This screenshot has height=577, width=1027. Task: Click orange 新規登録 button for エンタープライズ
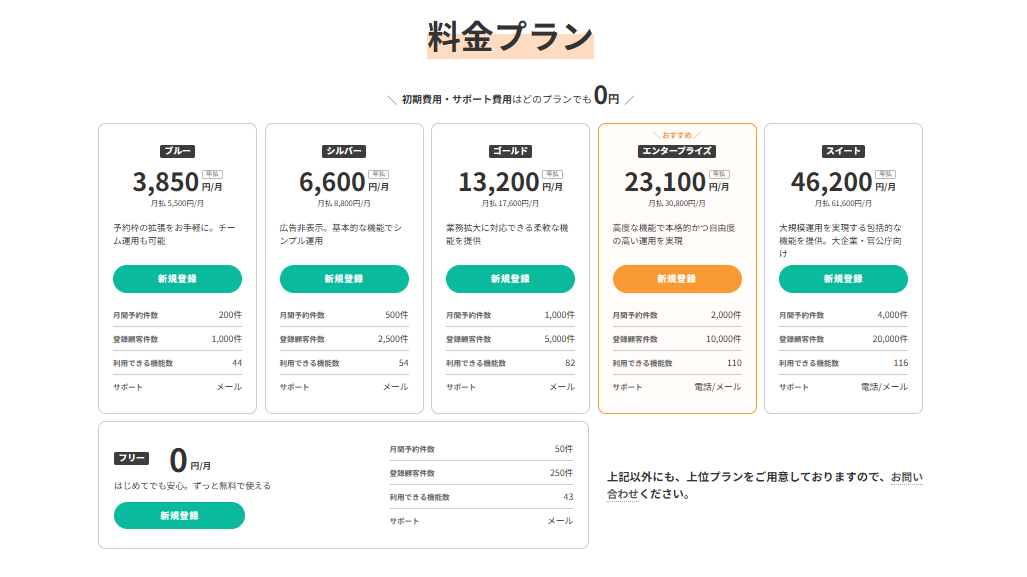click(677, 279)
